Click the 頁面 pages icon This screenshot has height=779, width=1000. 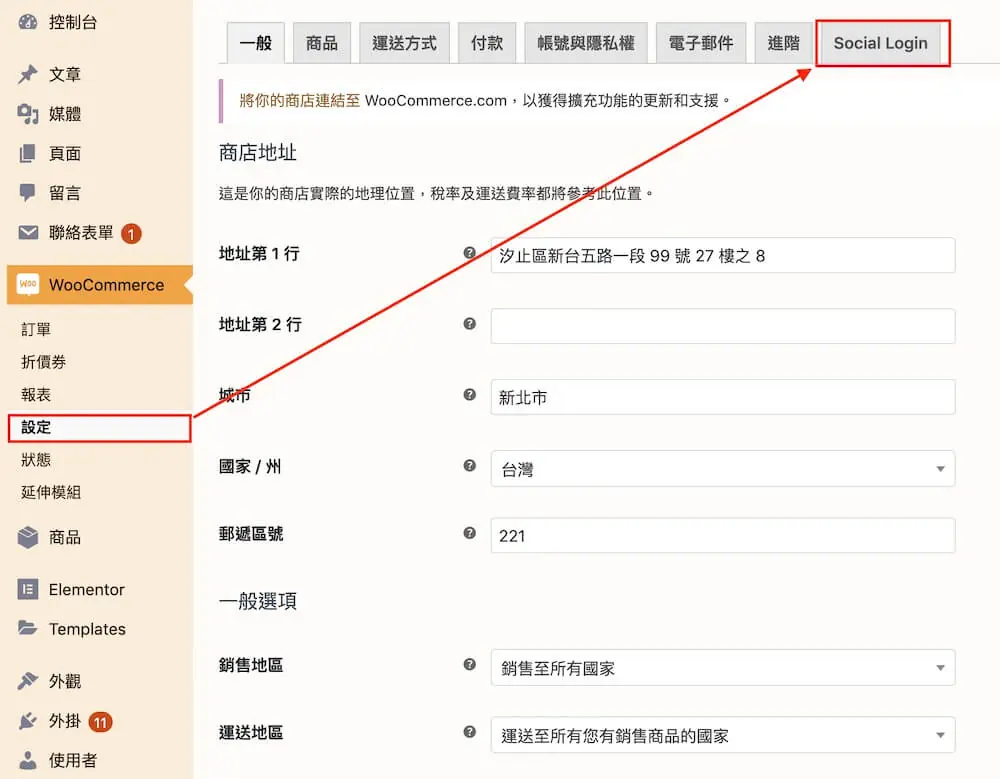(x=28, y=153)
